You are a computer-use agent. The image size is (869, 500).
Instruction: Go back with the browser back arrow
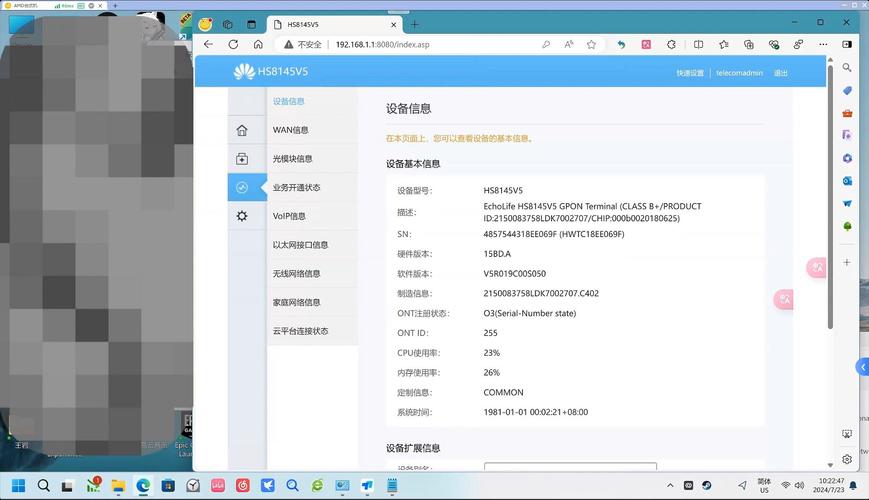(x=208, y=44)
